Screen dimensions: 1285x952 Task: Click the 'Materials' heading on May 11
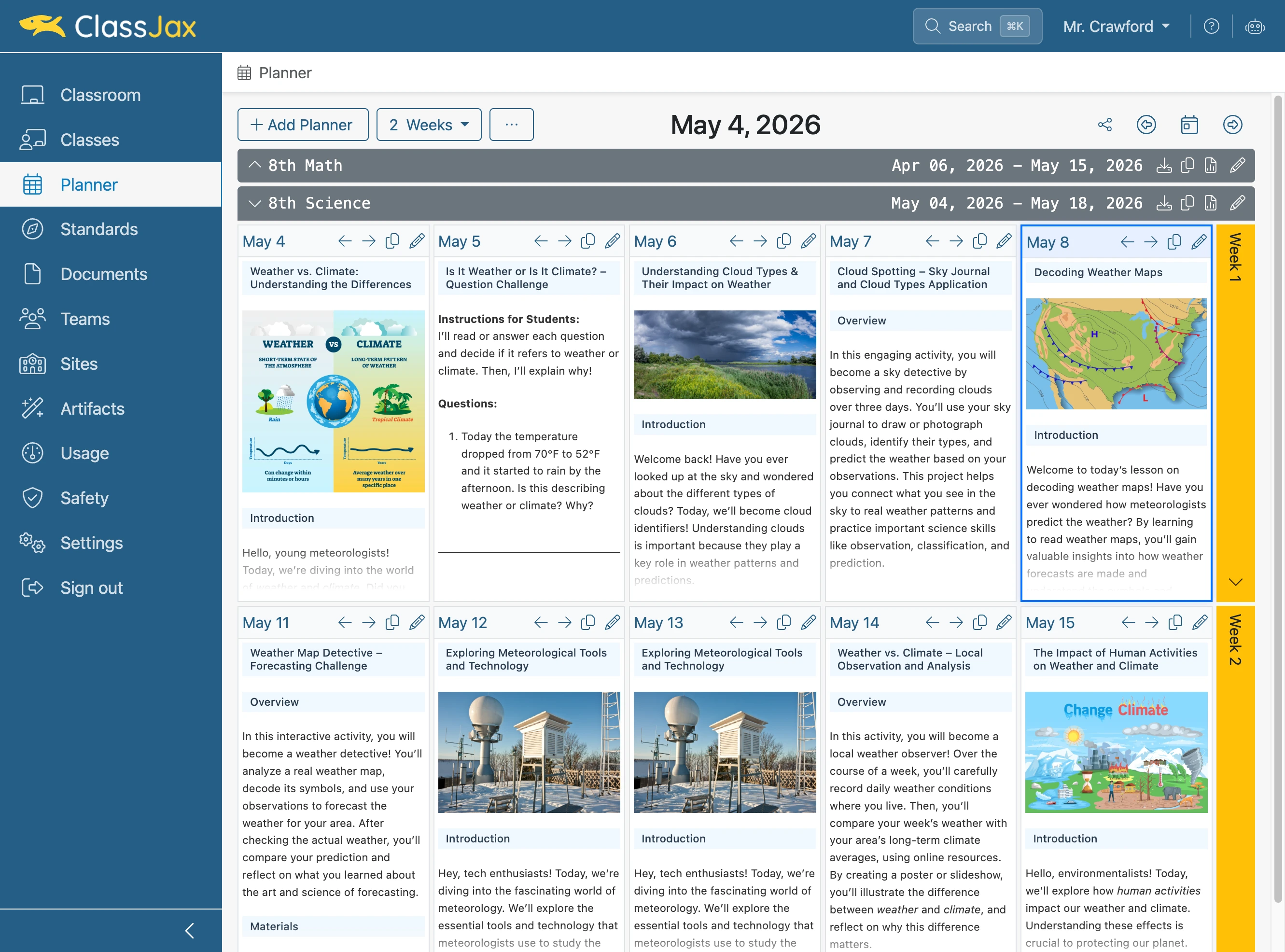point(274,926)
